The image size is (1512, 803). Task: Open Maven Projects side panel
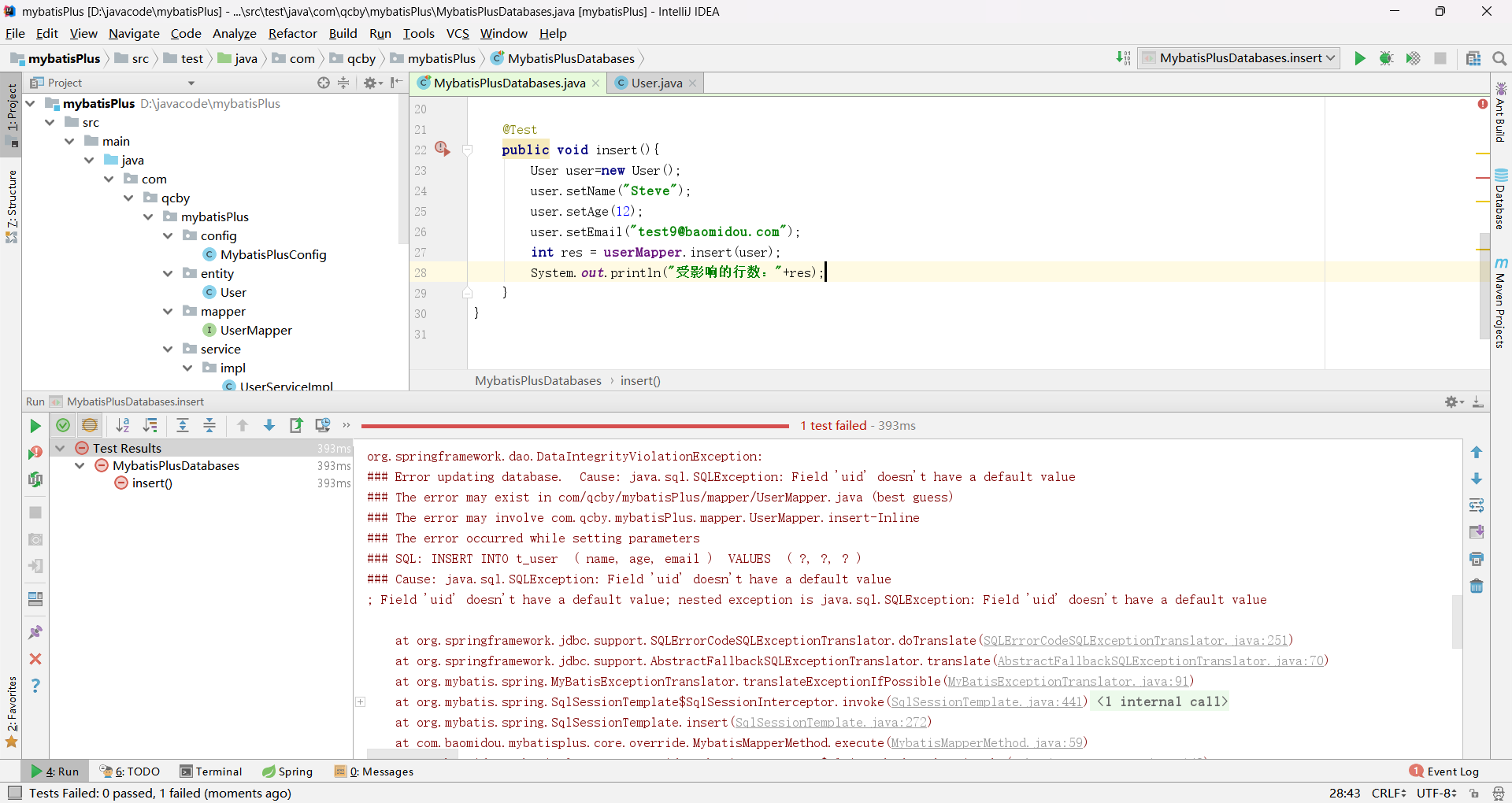pyautogui.click(x=1501, y=302)
